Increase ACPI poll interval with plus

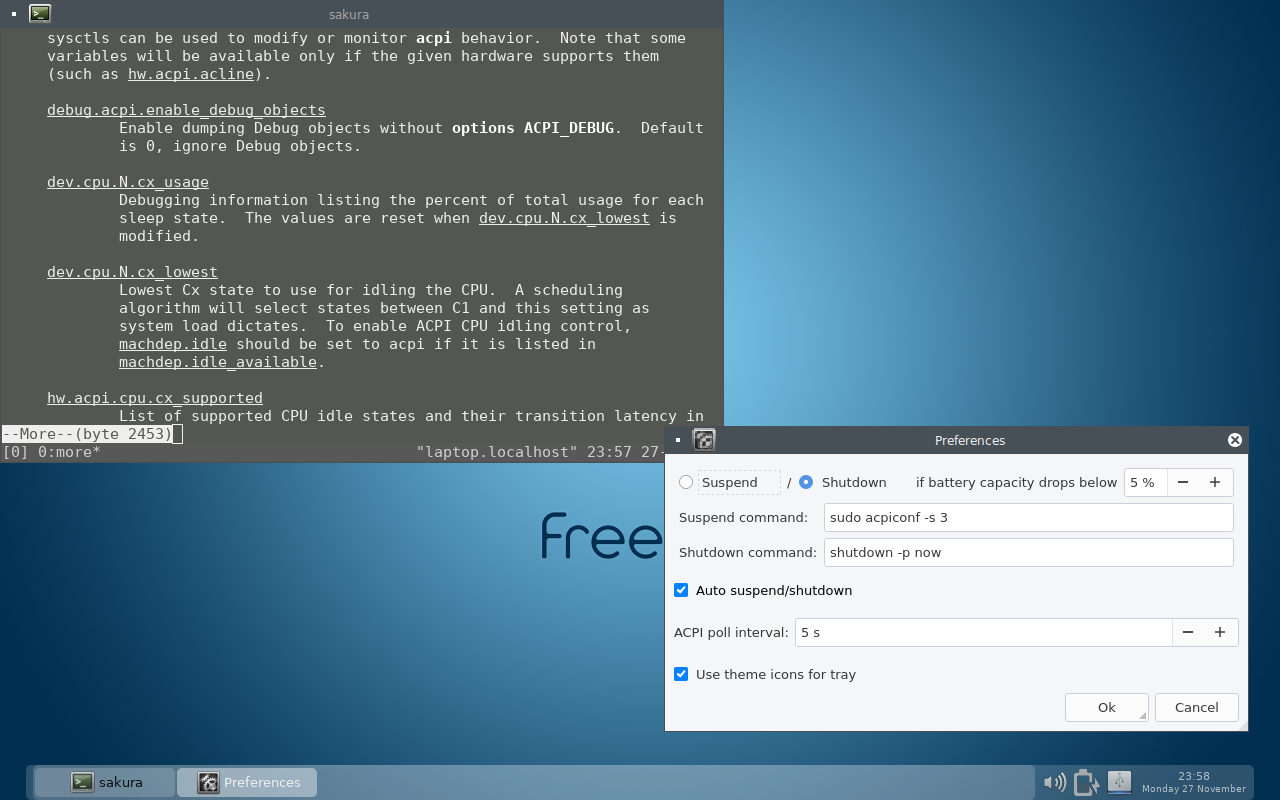tap(1220, 632)
